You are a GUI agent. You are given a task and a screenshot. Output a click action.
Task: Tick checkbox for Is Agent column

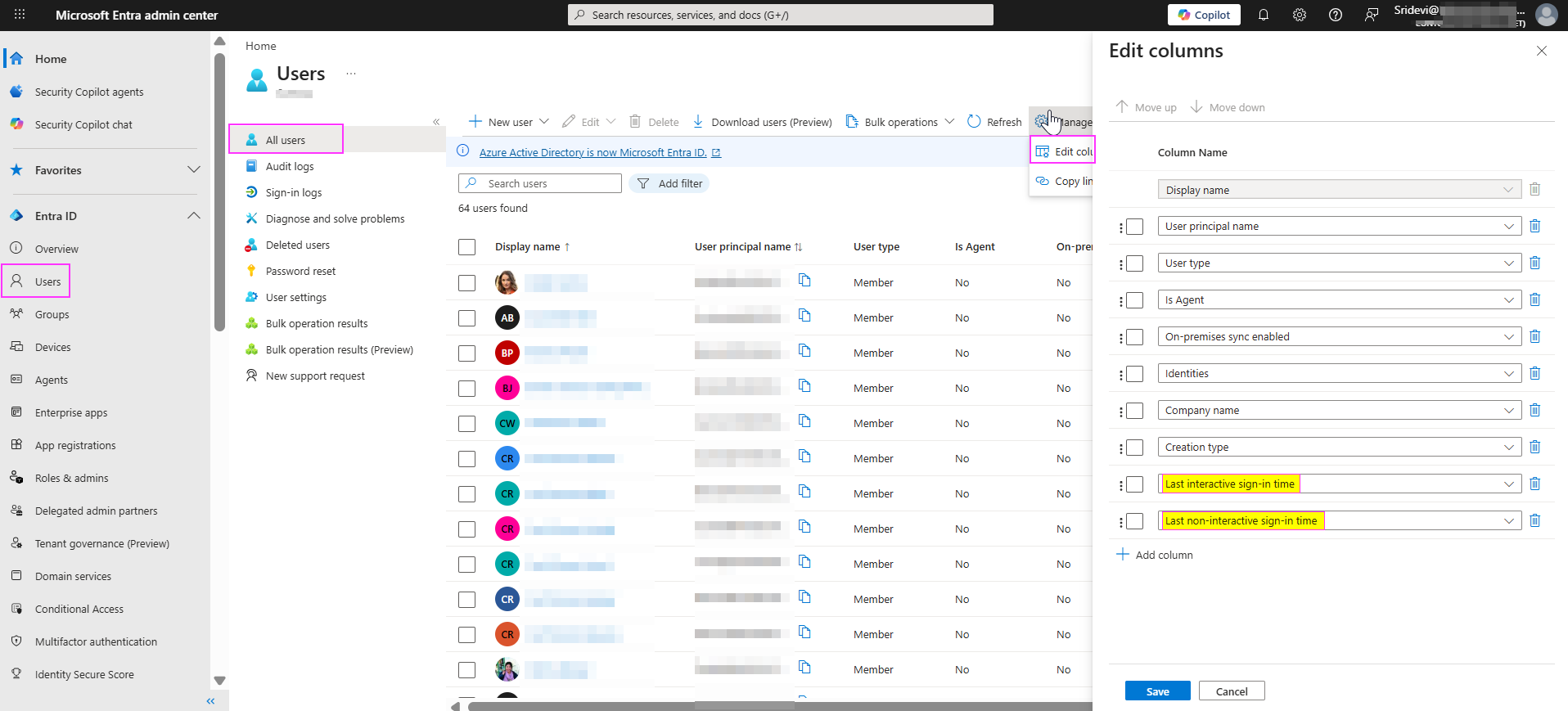click(x=1135, y=300)
